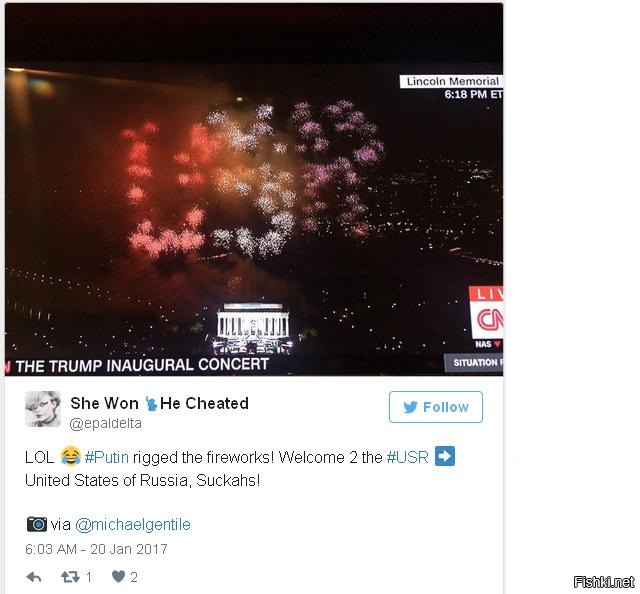This screenshot has height=594, width=640.
Task: Click the reply arrow icon
Action: pyautogui.click(x=34, y=577)
